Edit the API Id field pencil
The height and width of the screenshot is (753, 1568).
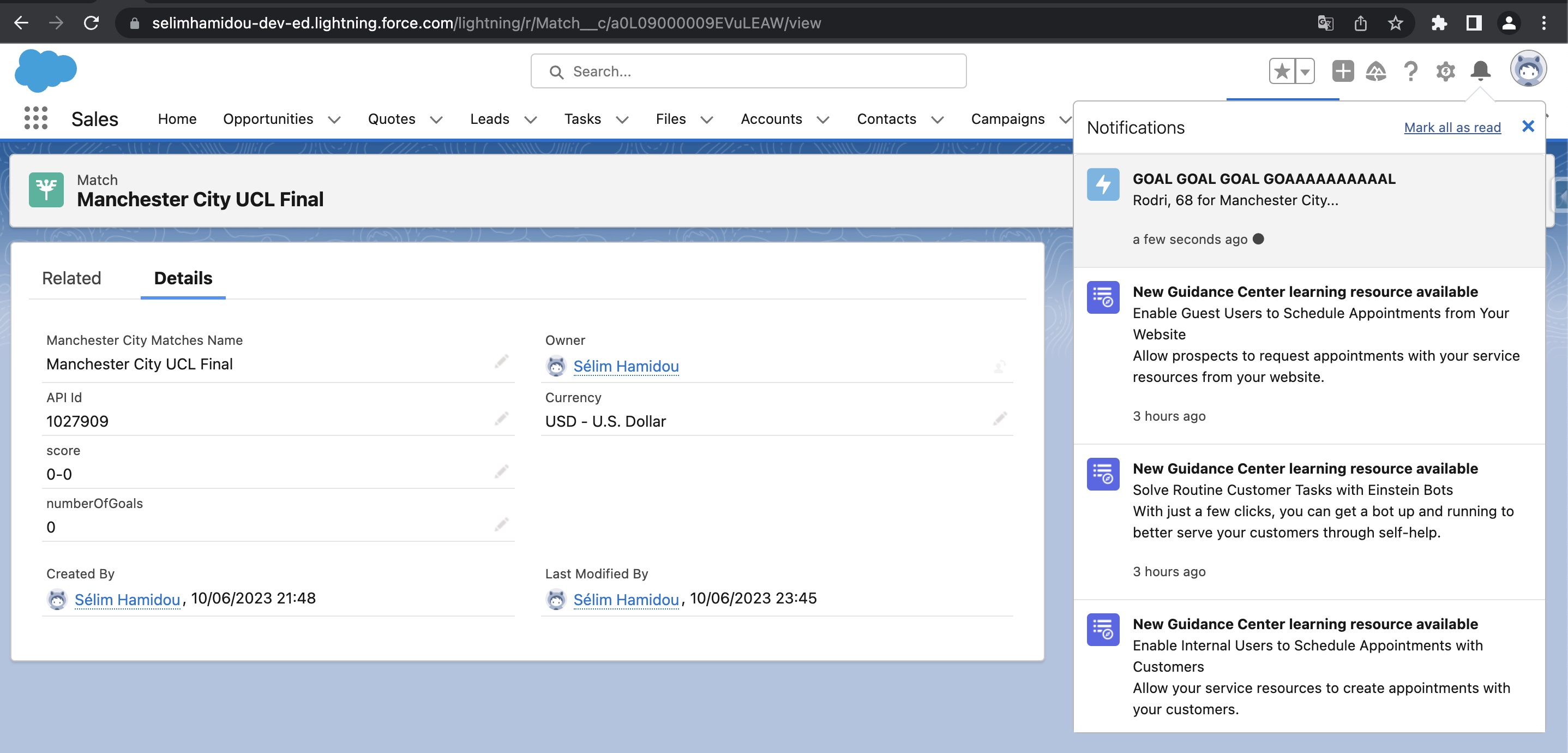[501, 419]
